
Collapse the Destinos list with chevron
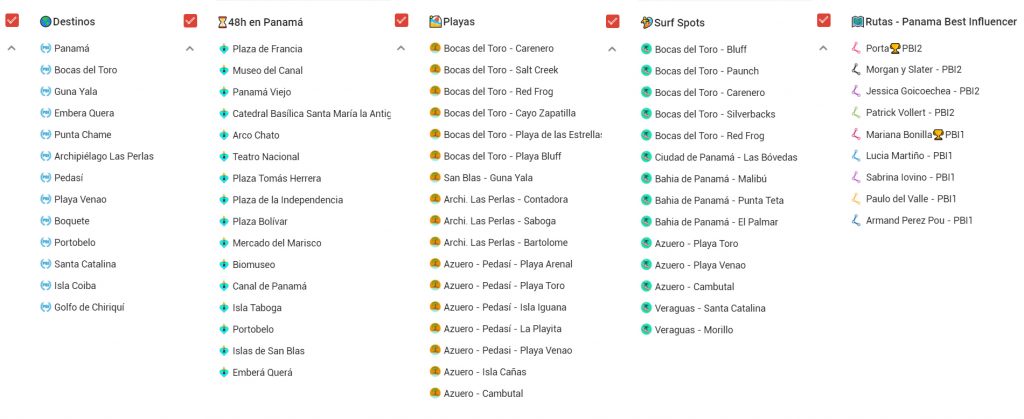pos(12,48)
